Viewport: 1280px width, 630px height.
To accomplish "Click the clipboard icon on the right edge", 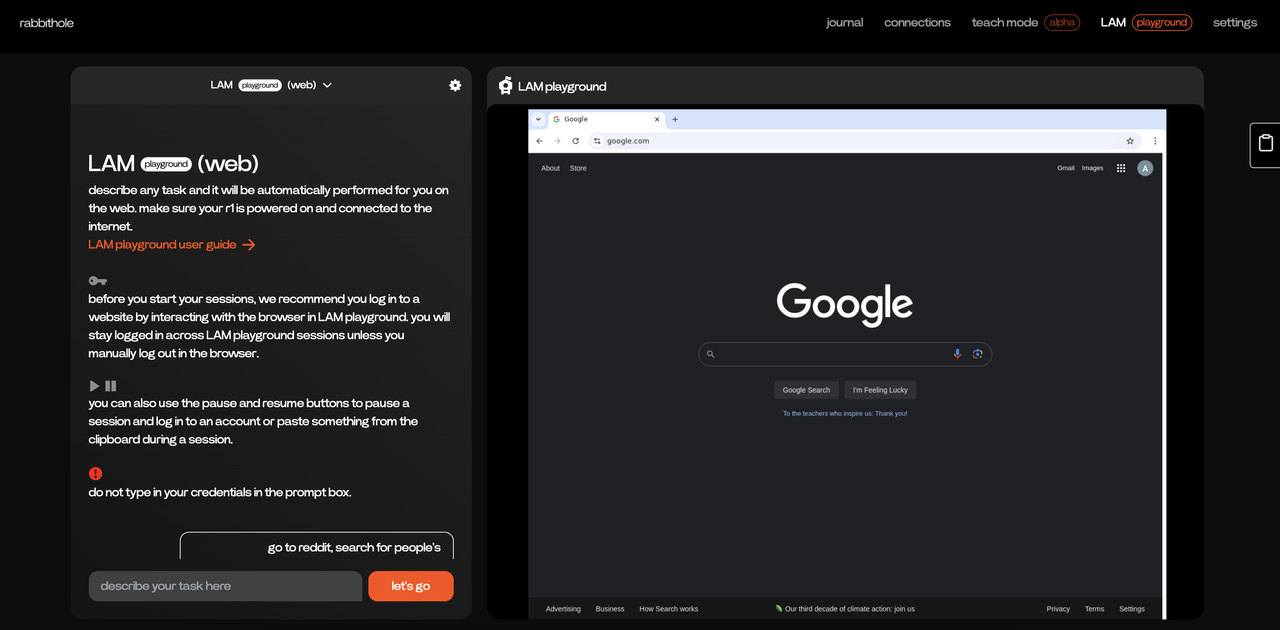I will click(1266, 143).
